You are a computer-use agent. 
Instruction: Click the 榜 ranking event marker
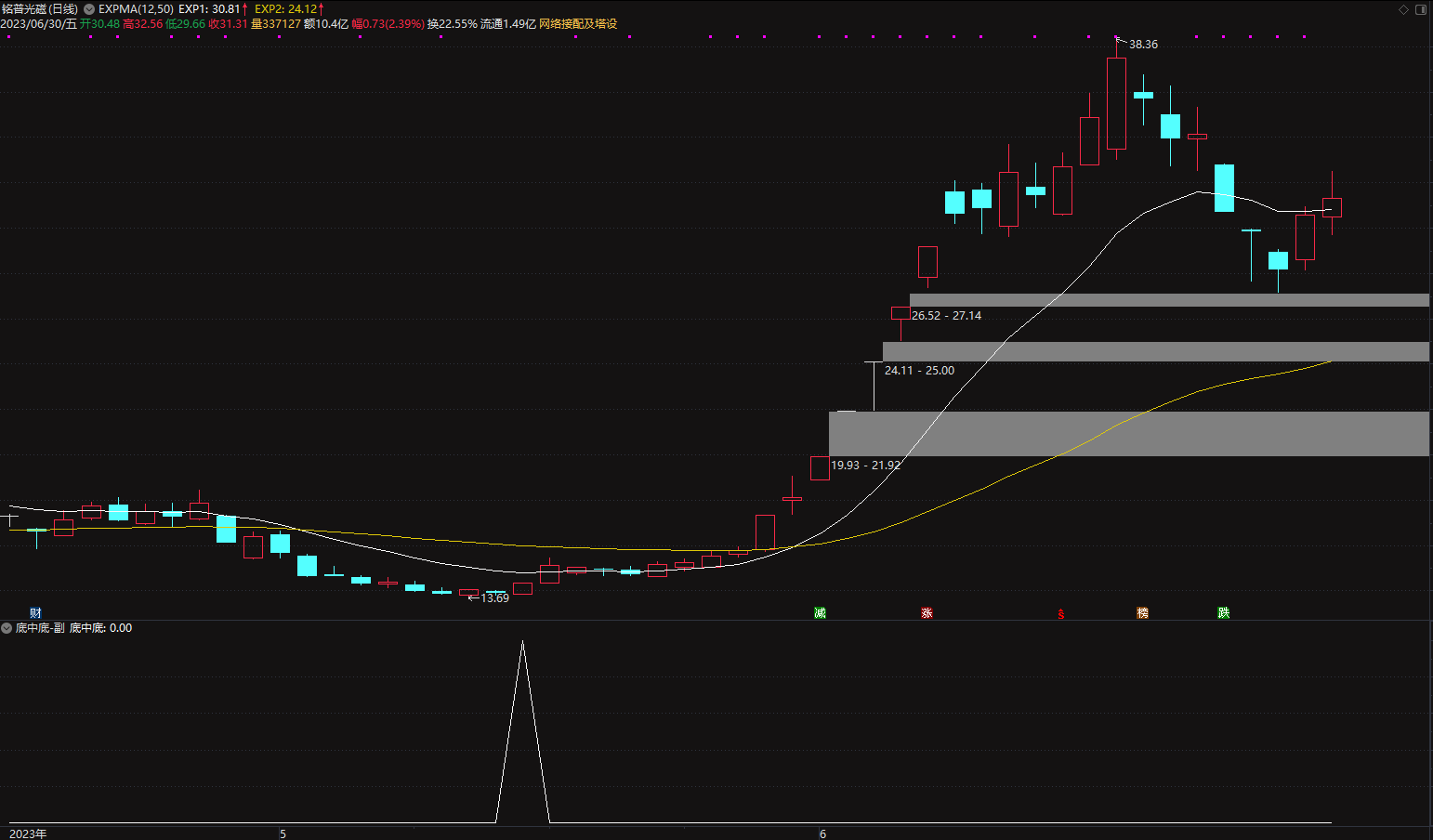pyautogui.click(x=1142, y=612)
